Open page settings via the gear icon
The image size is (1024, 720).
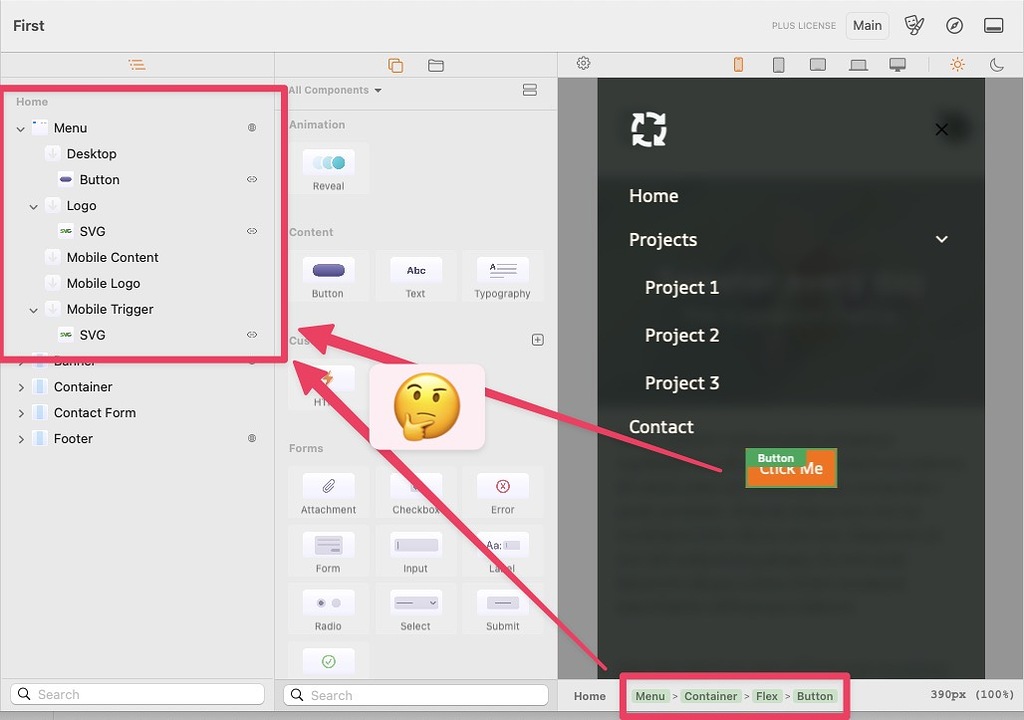[583, 63]
